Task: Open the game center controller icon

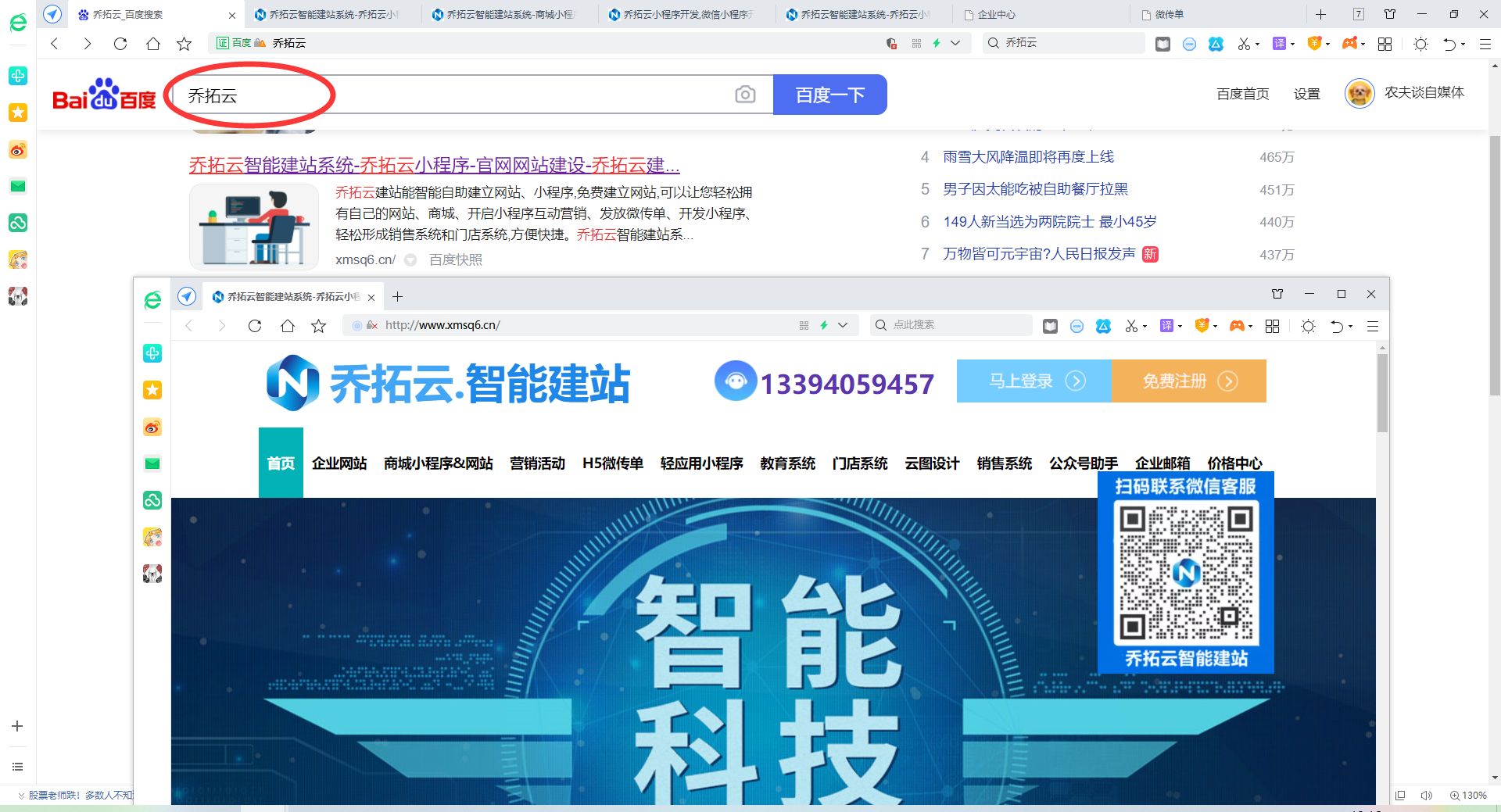Action: pos(1350,43)
